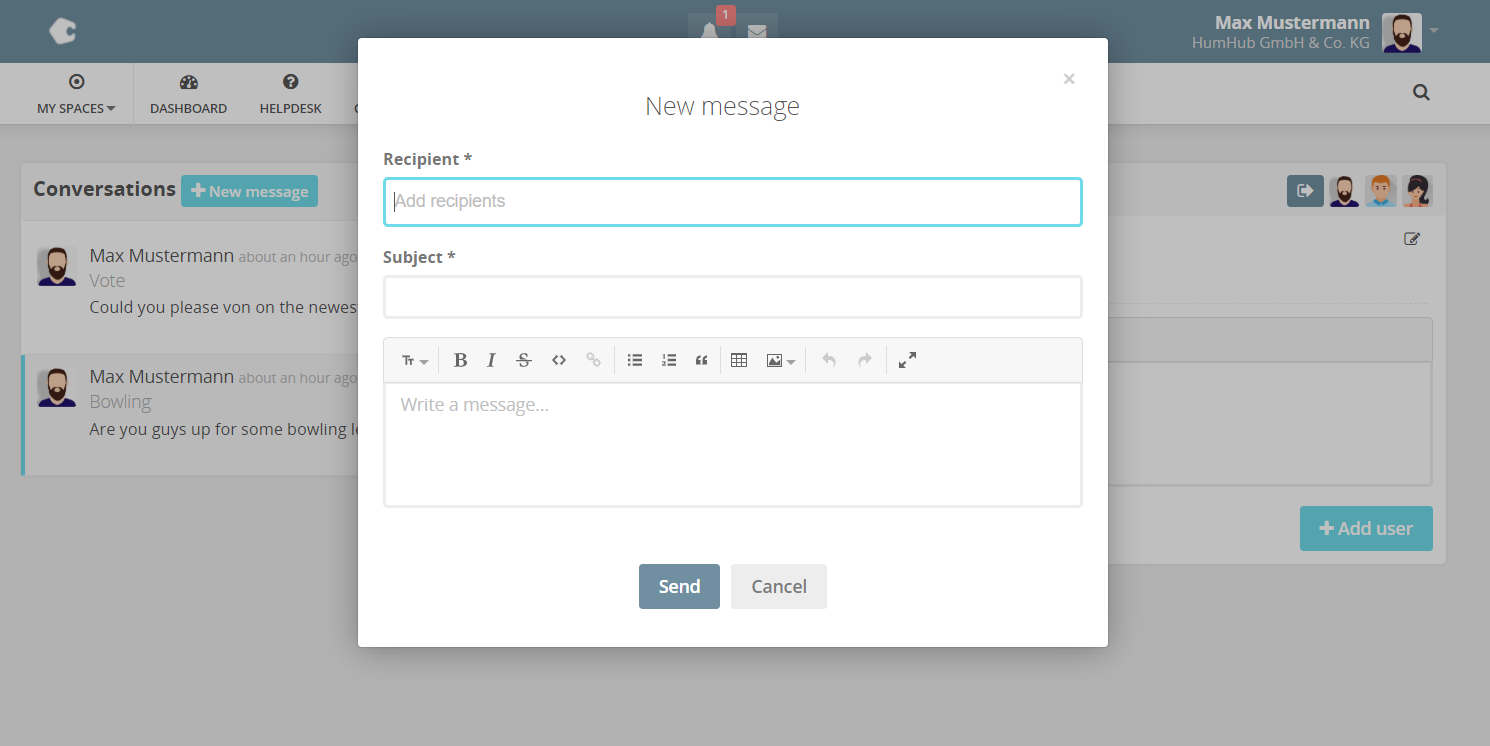The height and width of the screenshot is (746, 1490).
Task: Open the text size dropdown
Action: [x=414, y=361]
